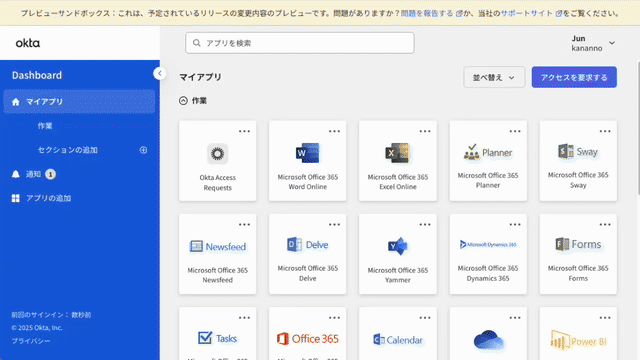Open options menu on Sway card

(605, 131)
